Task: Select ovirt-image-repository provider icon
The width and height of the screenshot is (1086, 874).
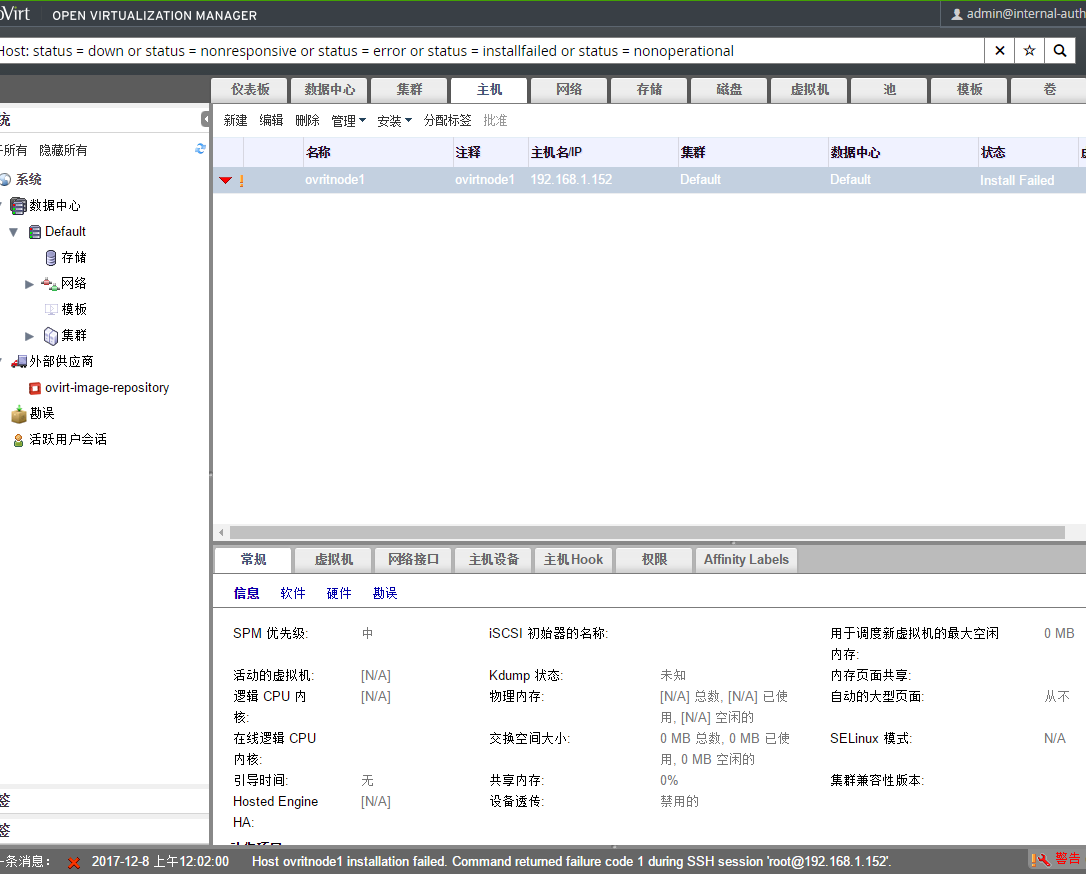Action: (35, 388)
